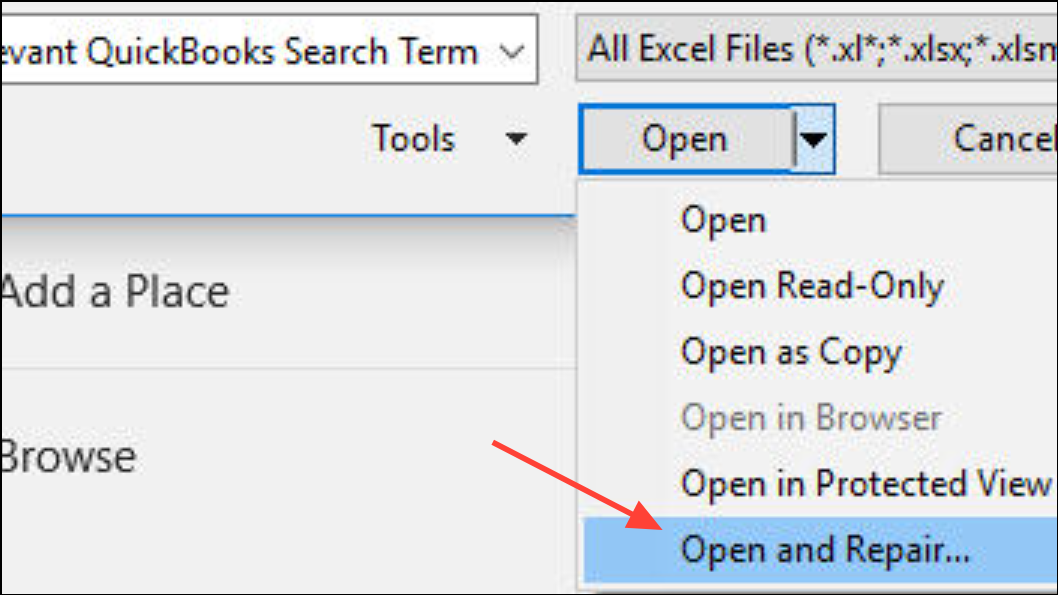The width and height of the screenshot is (1058, 595).
Task: Click inside the file name text field
Action: click(x=240, y=52)
